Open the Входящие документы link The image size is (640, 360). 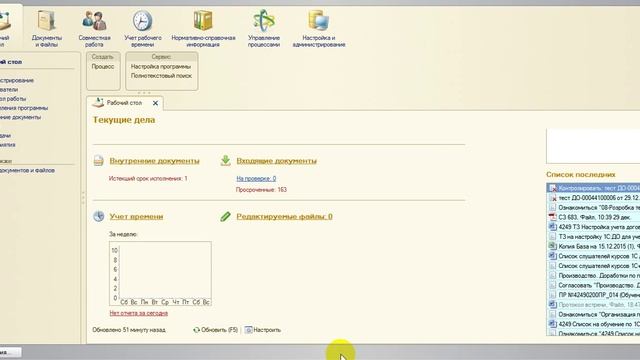coord(276,161)
